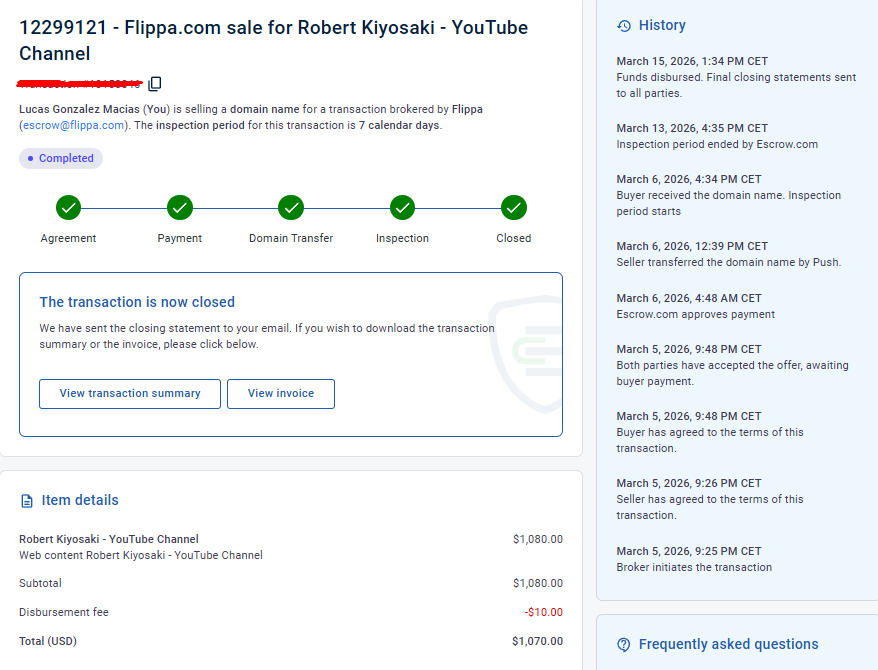The width and height of the screenshot is (878, 670).
Task: Click the Payment step label
Action: (180, 238)
